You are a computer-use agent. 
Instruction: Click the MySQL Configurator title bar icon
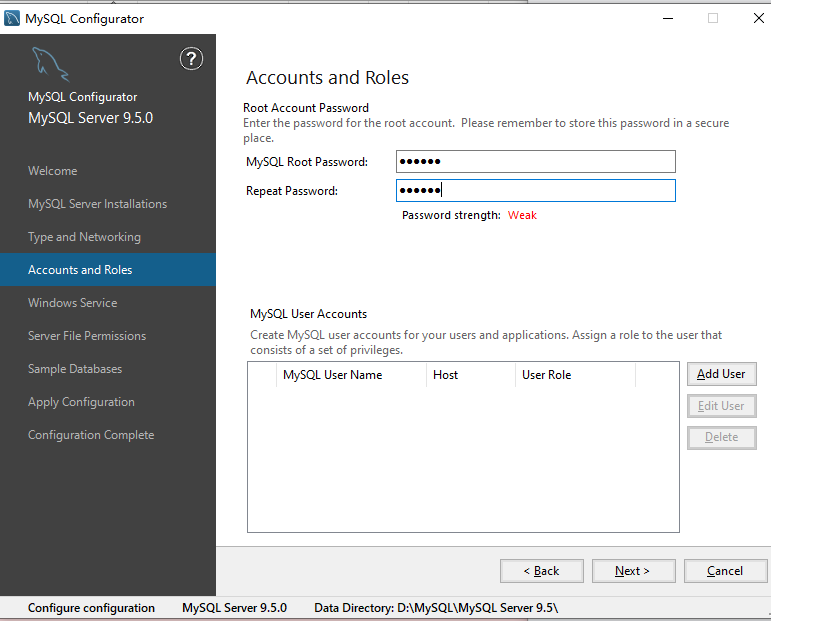[x=13, y=18]
